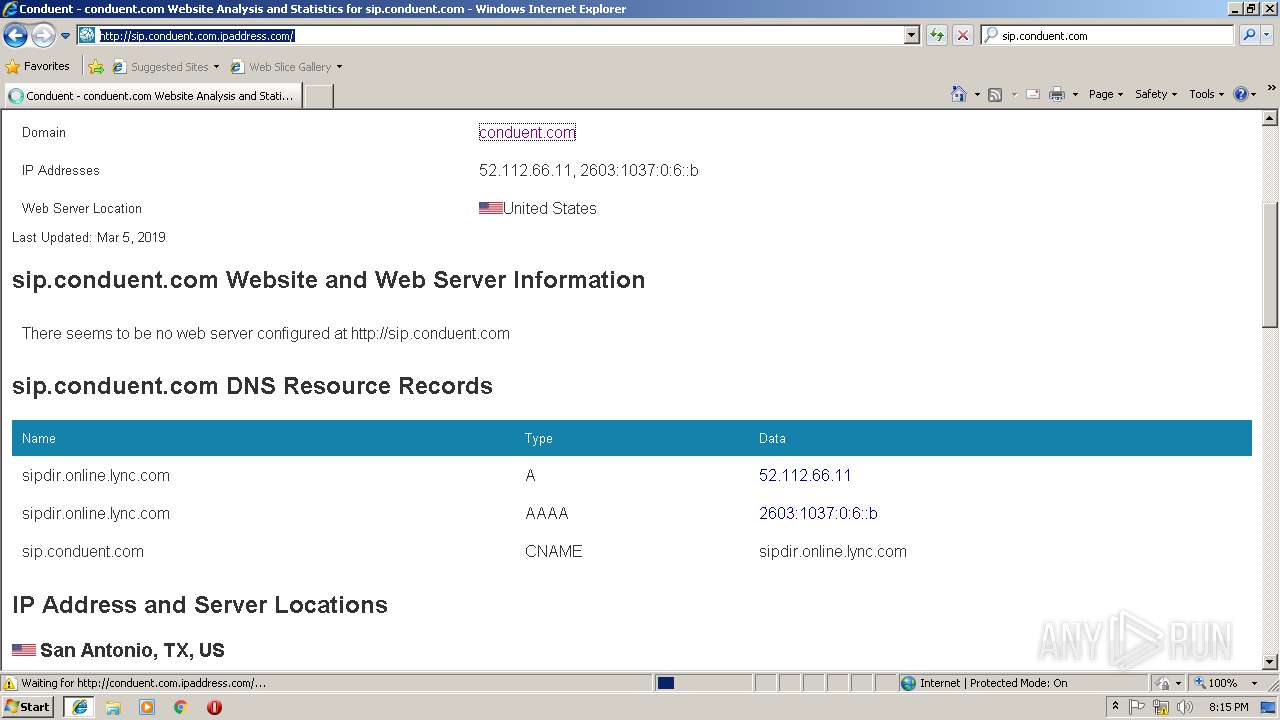This screenshot has width=1280, height=720.
Task: Open the recent pages dropdown arrow
Action: (65, 36)
